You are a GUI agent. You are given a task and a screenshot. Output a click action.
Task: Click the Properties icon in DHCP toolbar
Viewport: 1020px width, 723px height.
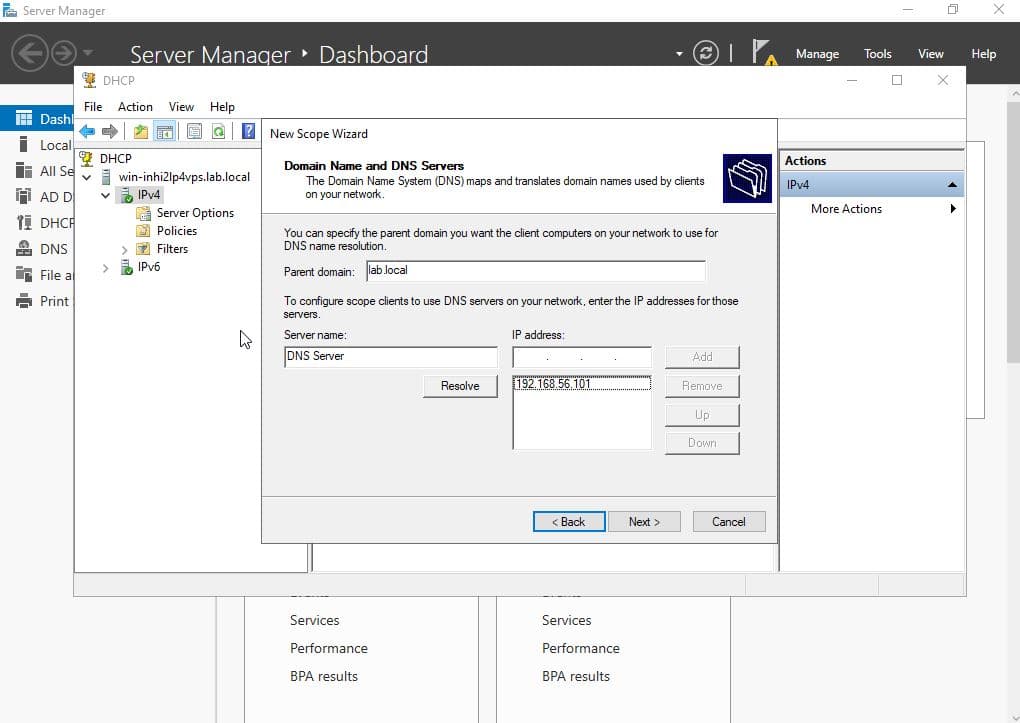[194, 132]
